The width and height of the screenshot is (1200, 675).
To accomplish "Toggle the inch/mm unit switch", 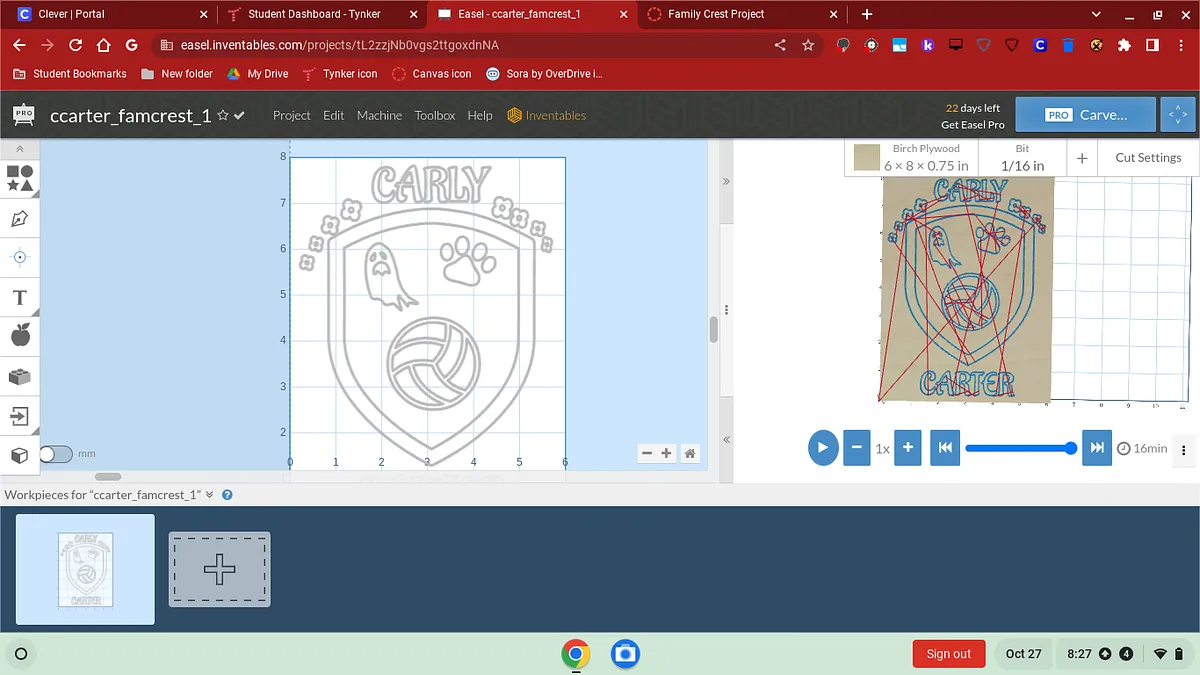I will tap(56, 454).
